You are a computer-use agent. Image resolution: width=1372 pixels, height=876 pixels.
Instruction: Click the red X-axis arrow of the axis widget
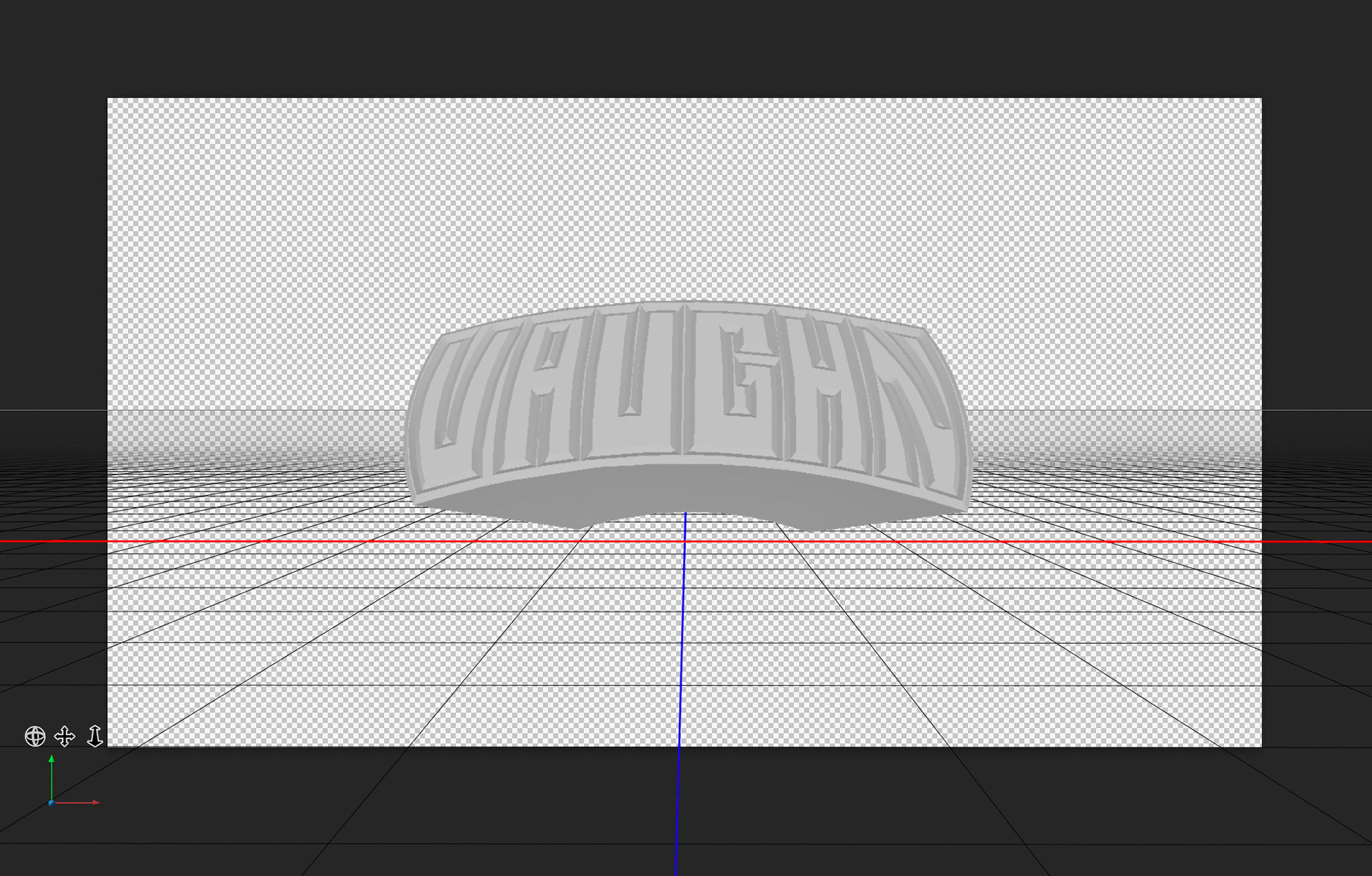(94, 802)
